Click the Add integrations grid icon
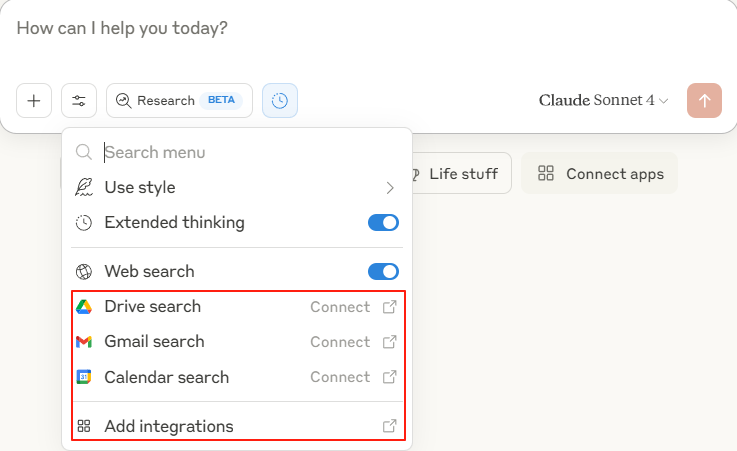Image resolution: width=737 pixels, height=451 pixels. click(84, 426)
